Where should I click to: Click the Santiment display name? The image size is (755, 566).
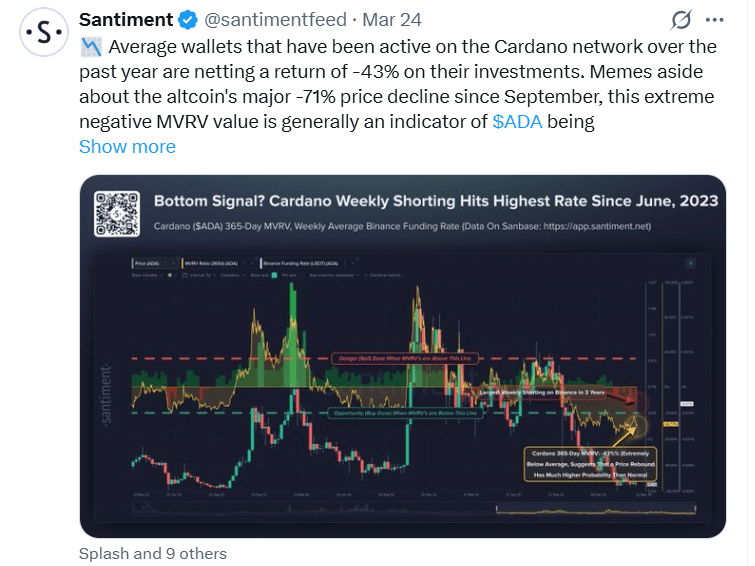125,20
